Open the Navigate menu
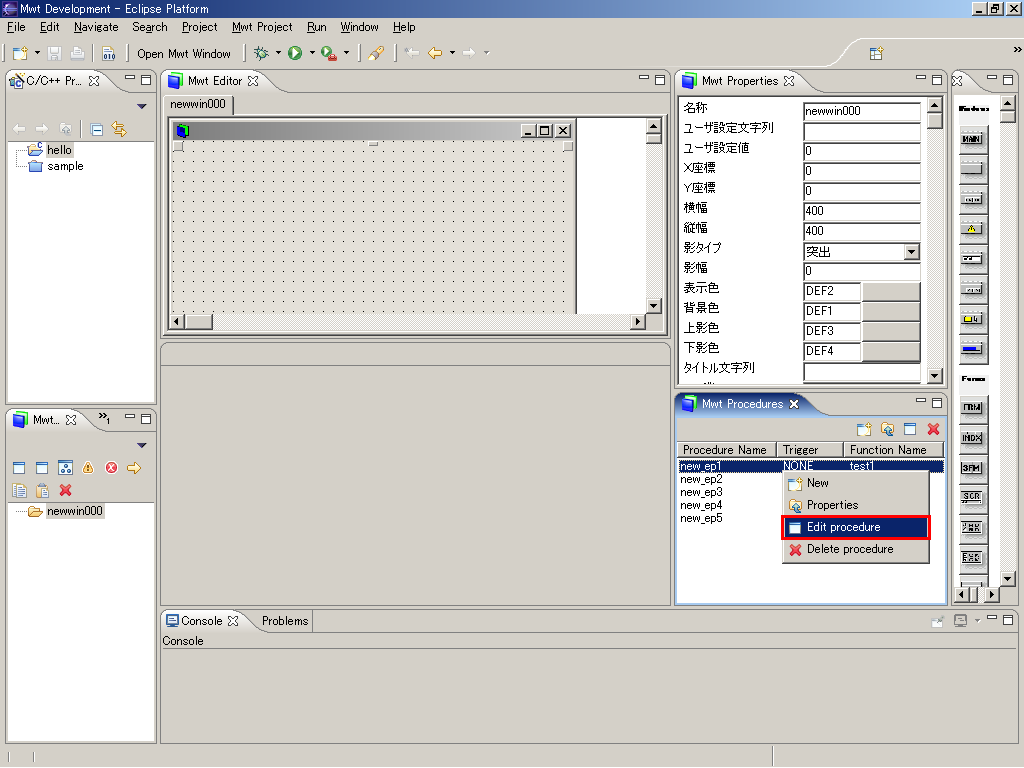Image resolution: width=1024 pixels, height=768 pixels. [x=96, y=27]
